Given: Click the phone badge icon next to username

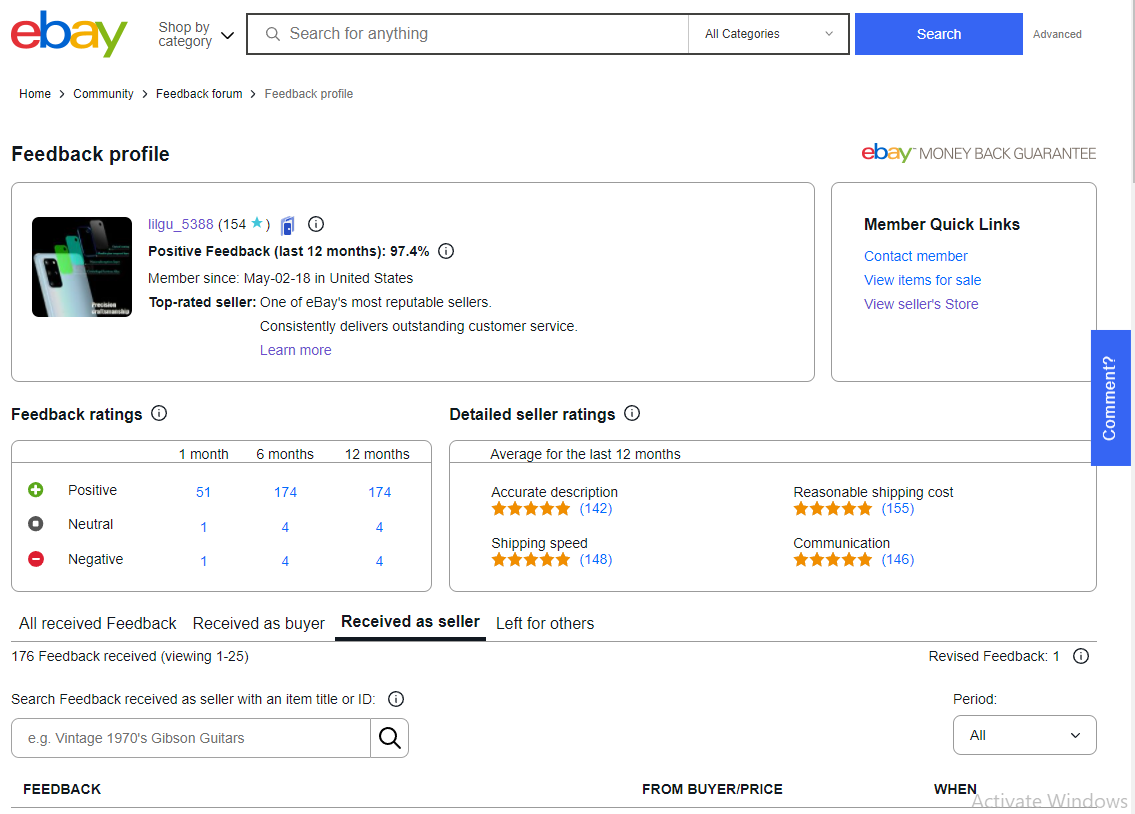Looking at the screenshot, I should (x=287, y=225).
